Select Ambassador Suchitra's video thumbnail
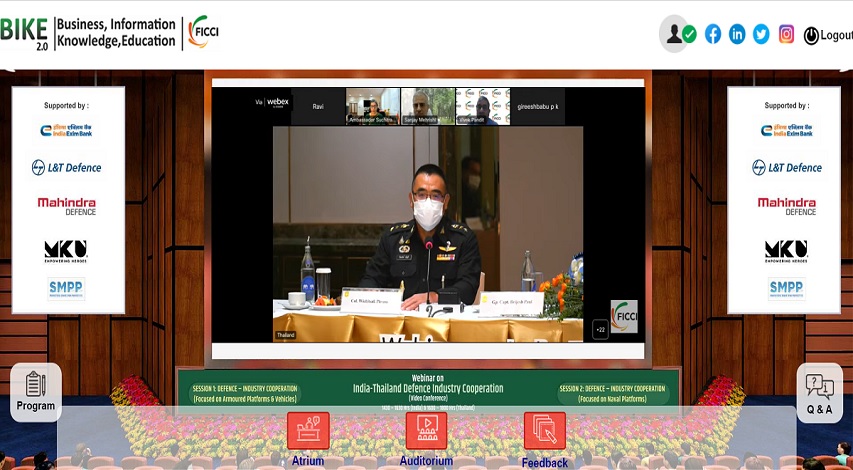 [373, 106]
